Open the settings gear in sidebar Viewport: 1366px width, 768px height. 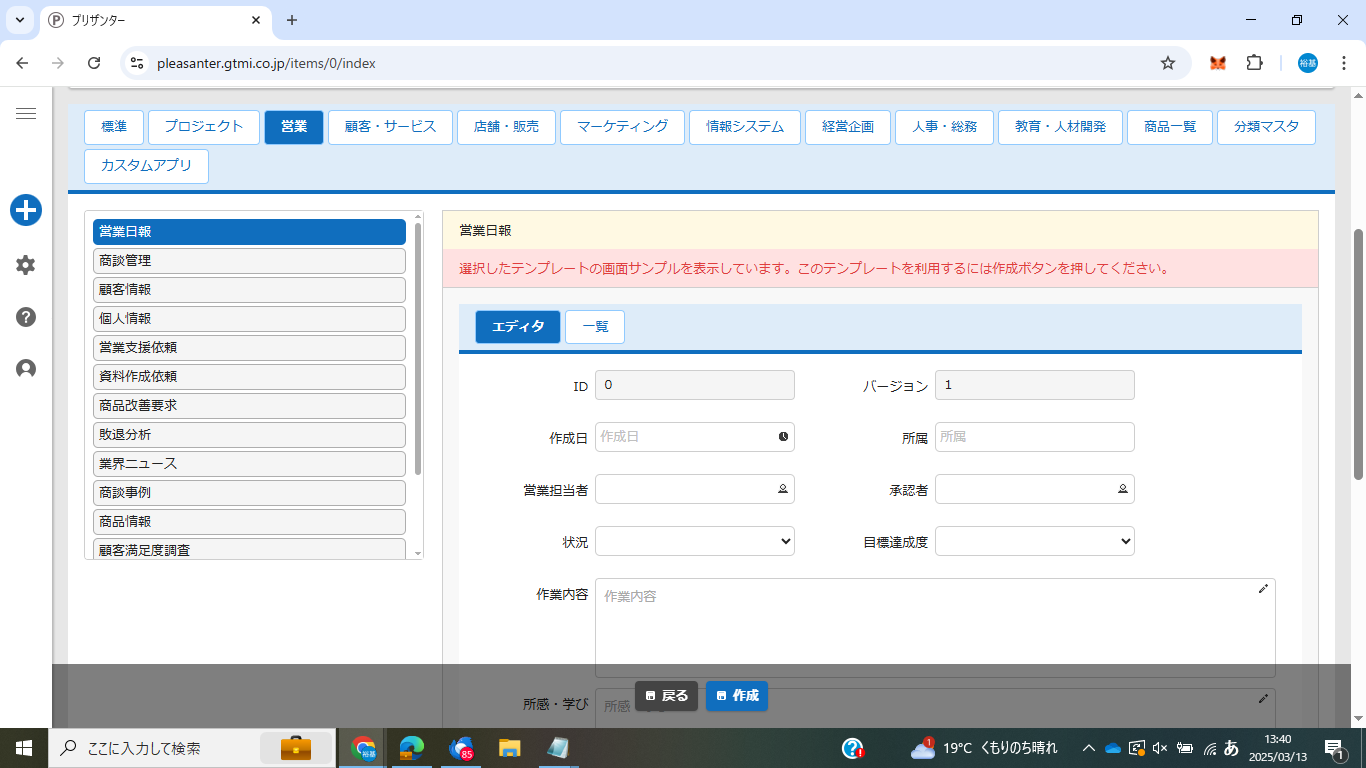[26, 265]
